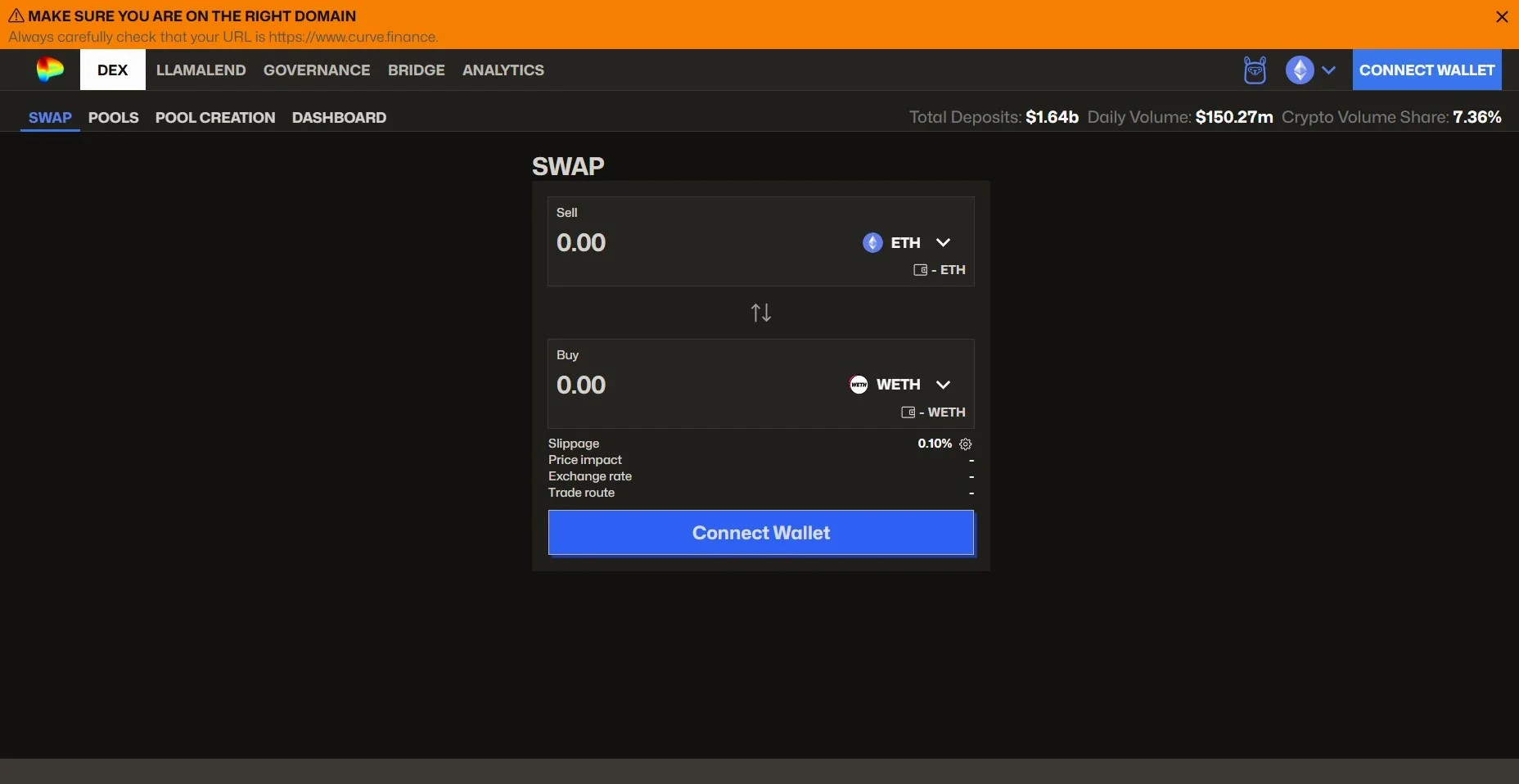The image size is (1519, 784).
Task: Click the warning triangle icon in banner
Action: (16, 16)
